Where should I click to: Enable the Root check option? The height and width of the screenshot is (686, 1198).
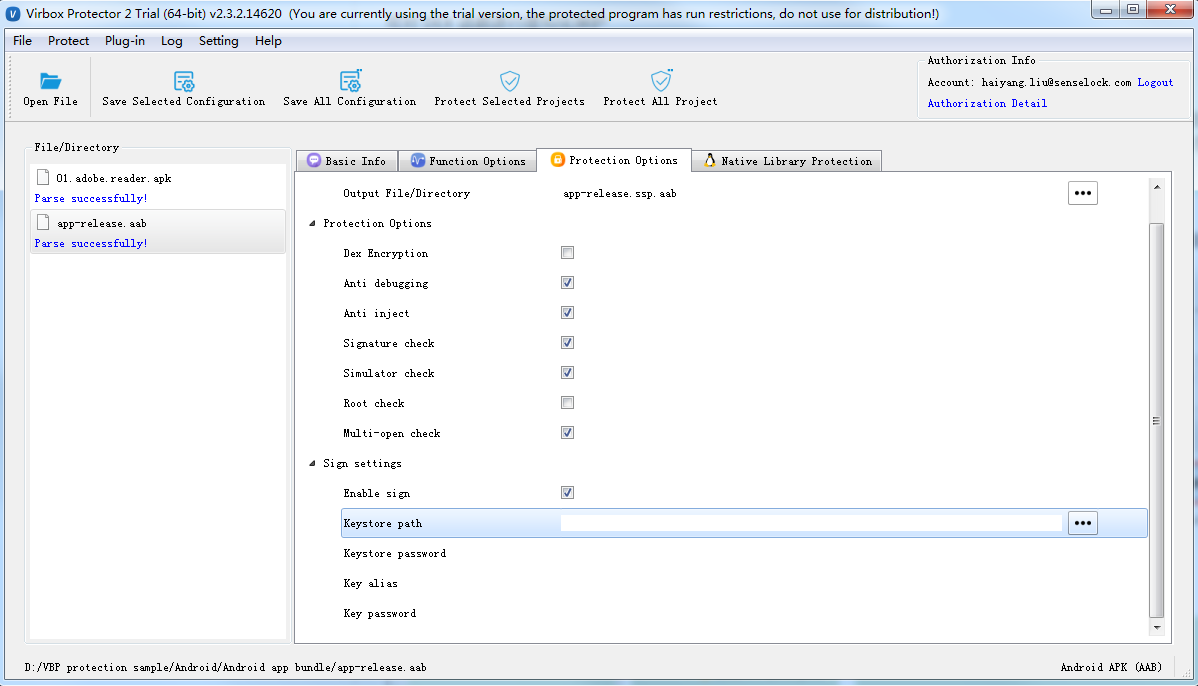[567, 403]
